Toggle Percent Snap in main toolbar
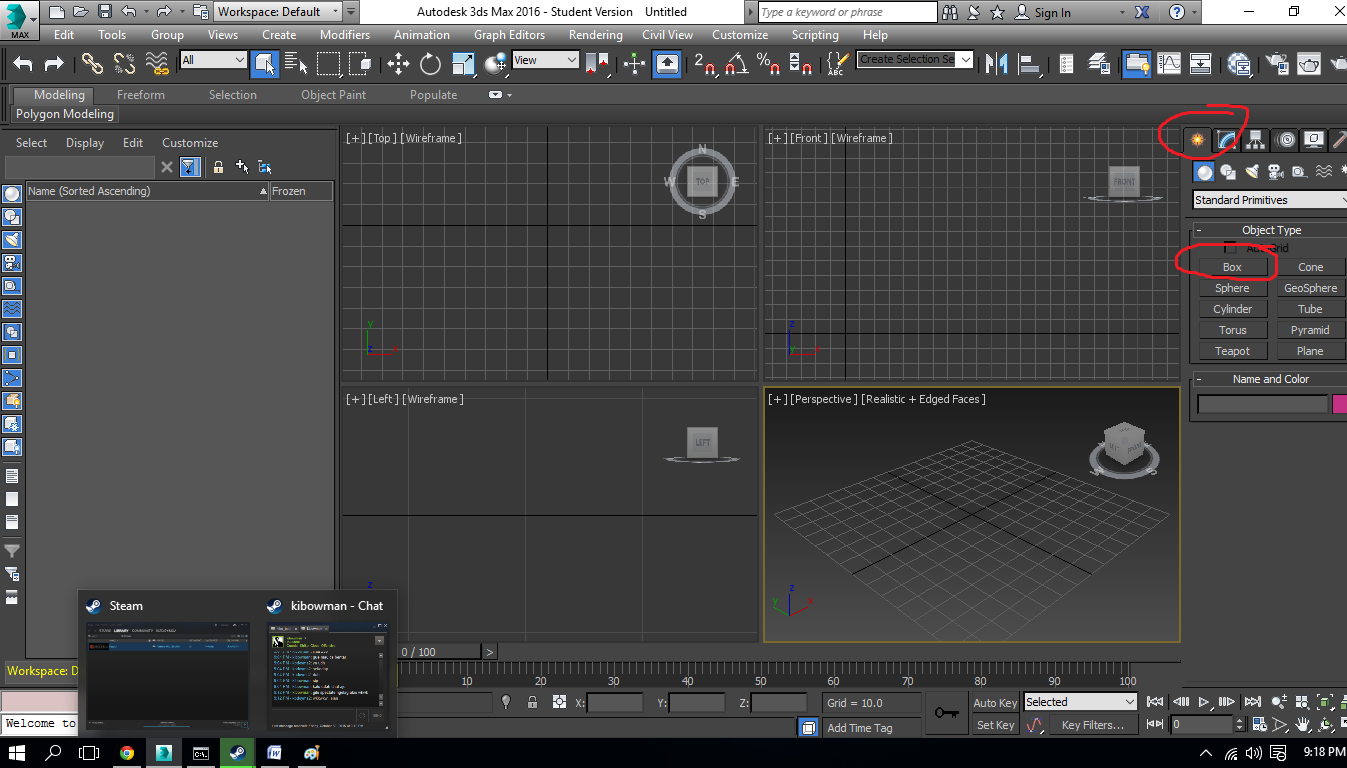The width and height of the screenshot is (1347, 768). point(768,63)
